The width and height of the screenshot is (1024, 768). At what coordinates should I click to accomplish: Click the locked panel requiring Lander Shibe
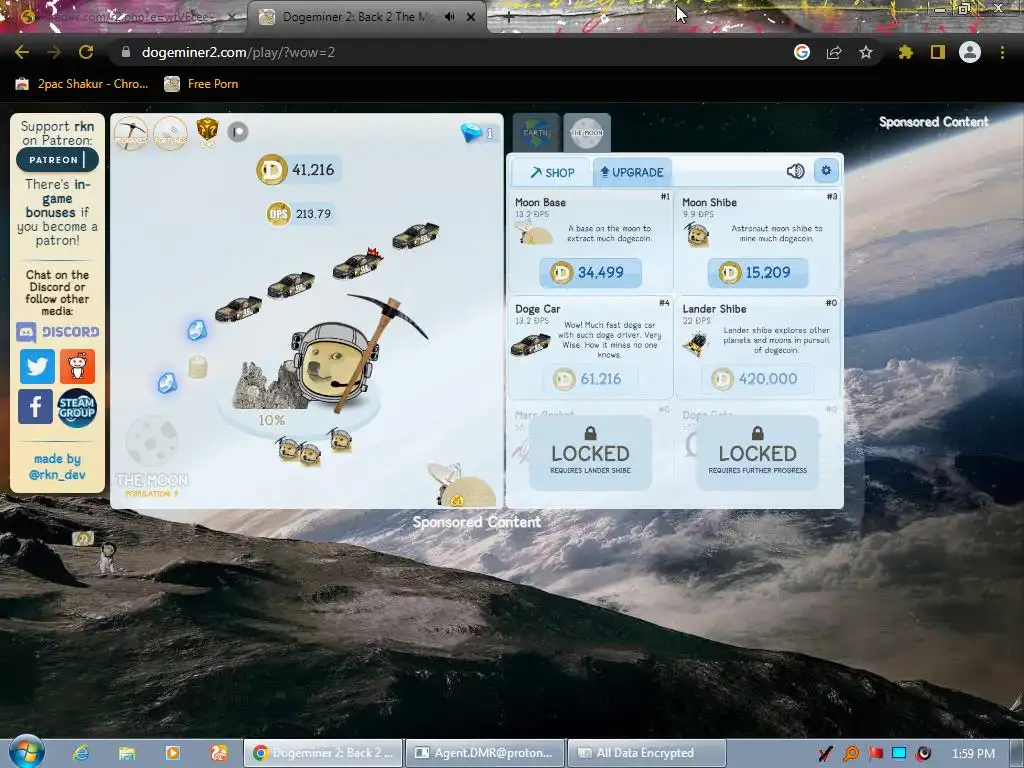(x=590, y=453)
